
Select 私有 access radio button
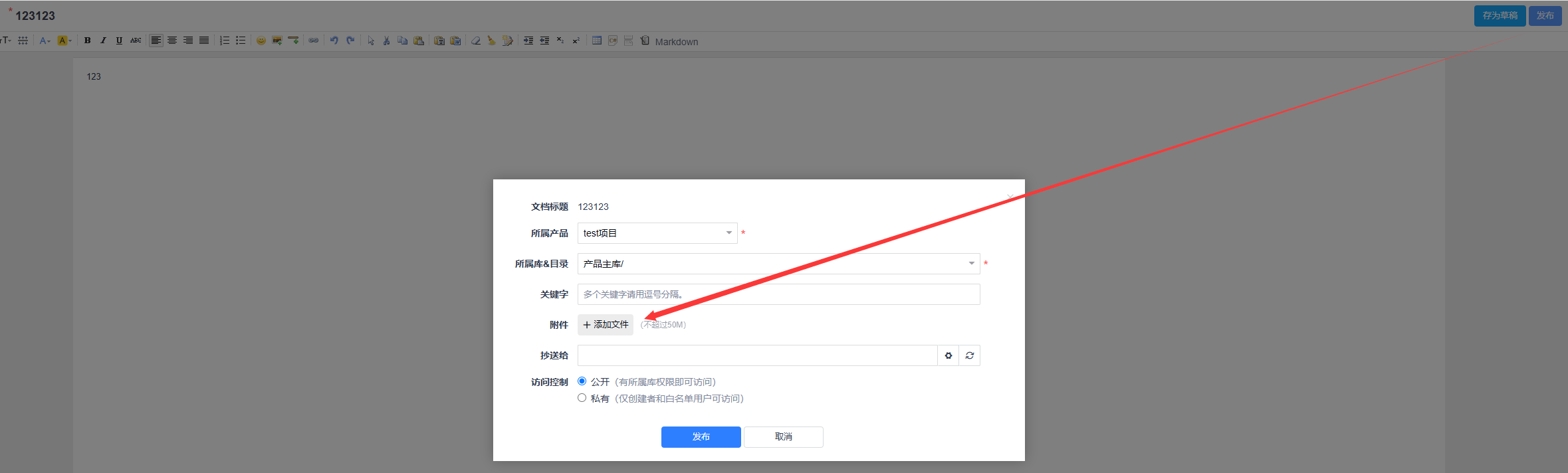tap(582, 398)
